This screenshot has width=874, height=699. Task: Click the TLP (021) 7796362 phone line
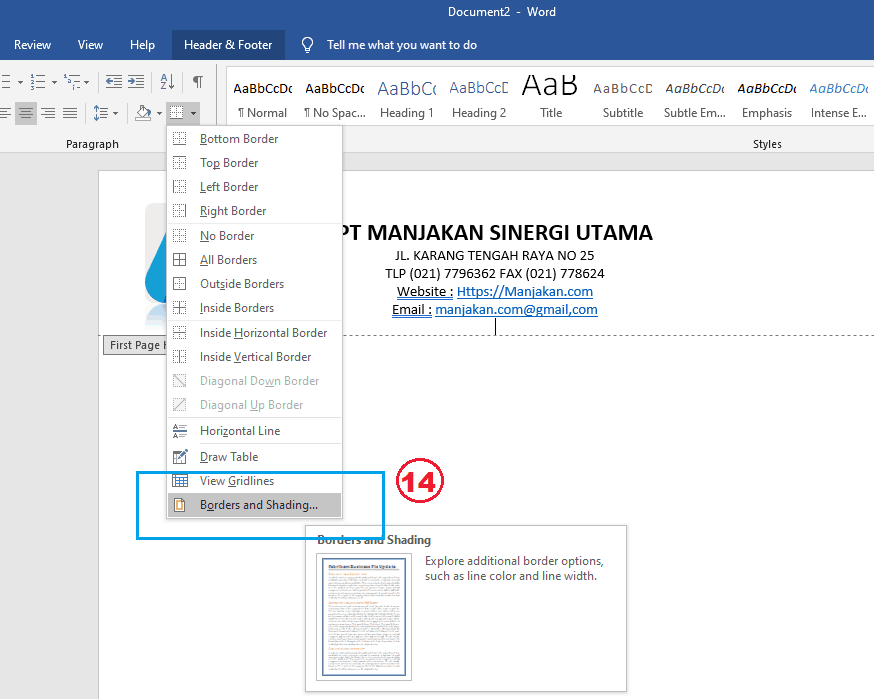tap(494, 274)
